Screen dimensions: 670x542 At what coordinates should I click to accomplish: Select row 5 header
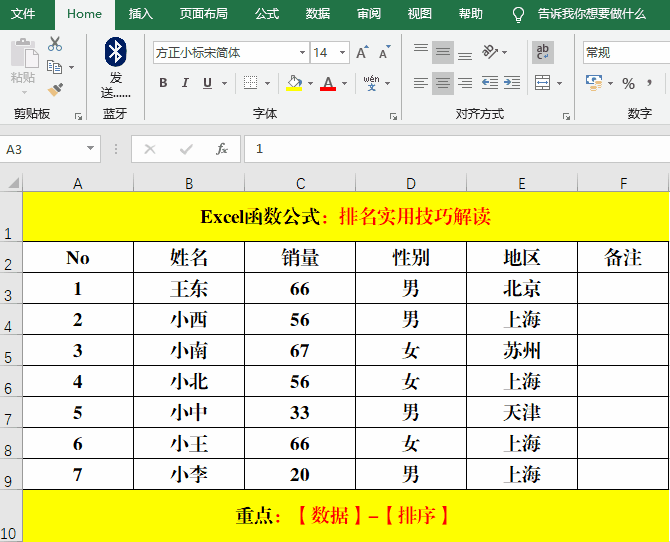pyautogui.click(x=9, y=351)
